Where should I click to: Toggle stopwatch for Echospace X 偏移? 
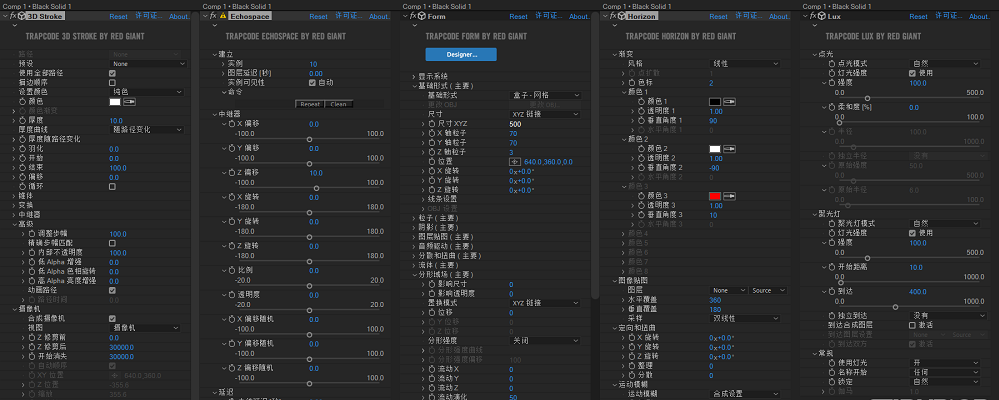[232, 124]
